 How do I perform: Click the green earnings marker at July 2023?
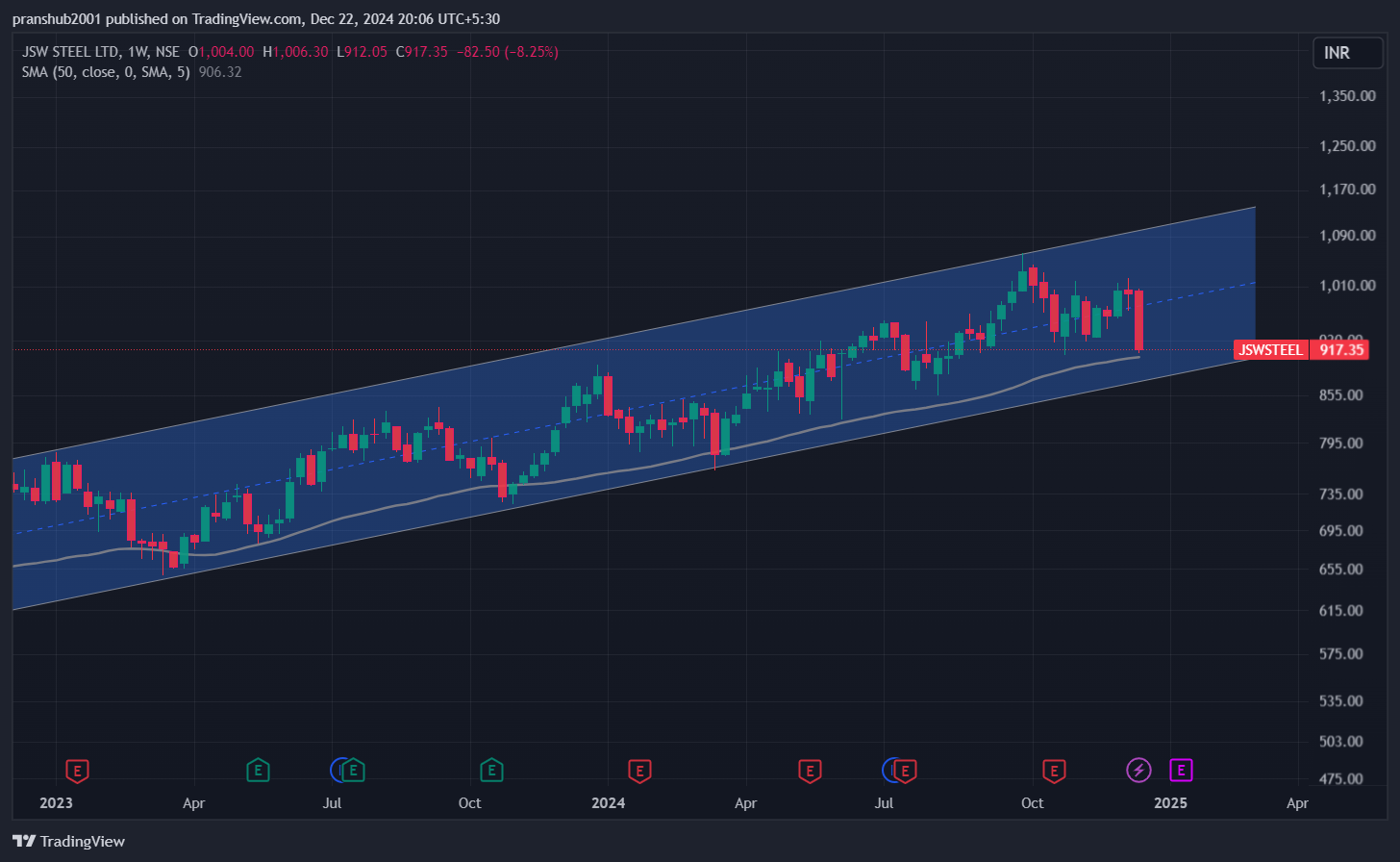354,770
